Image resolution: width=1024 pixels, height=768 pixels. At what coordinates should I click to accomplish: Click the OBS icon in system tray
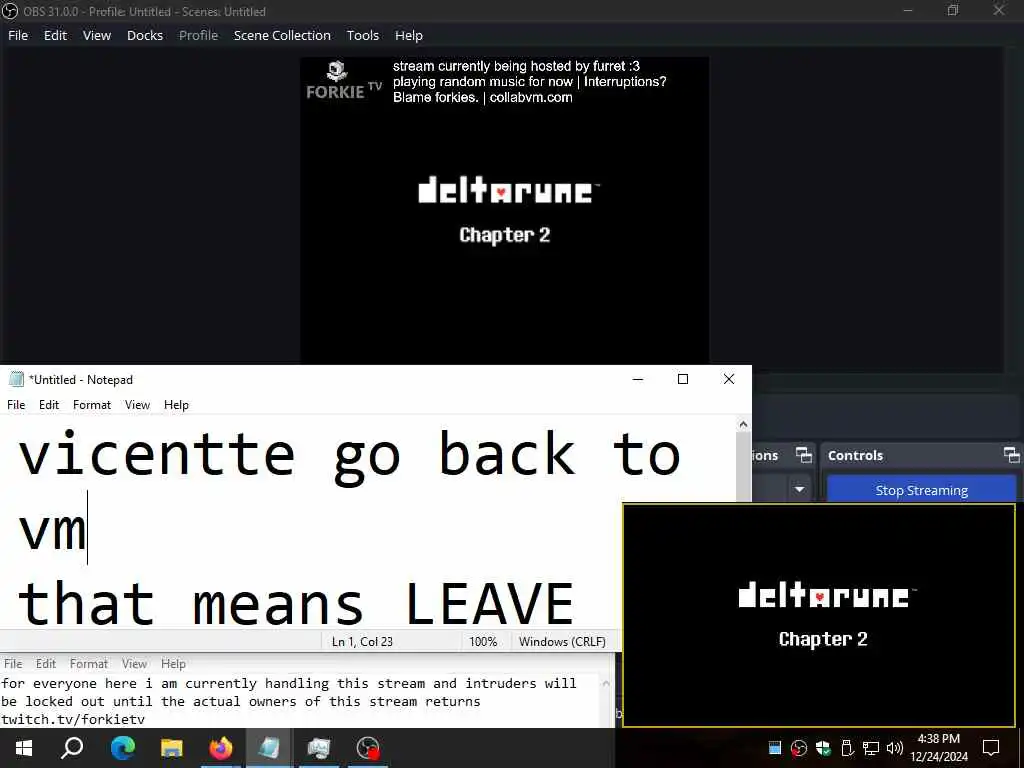pyautogui.click(x=799, y=748)
